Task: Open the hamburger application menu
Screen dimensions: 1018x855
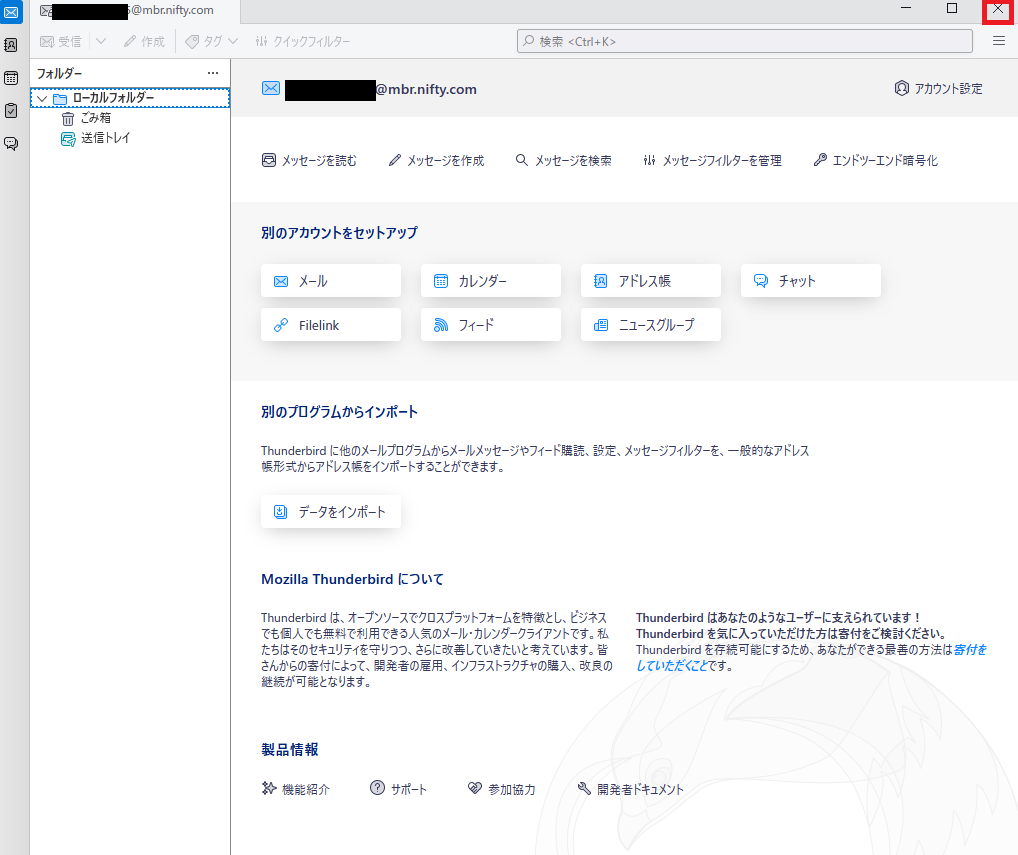Action: [998, 41]
